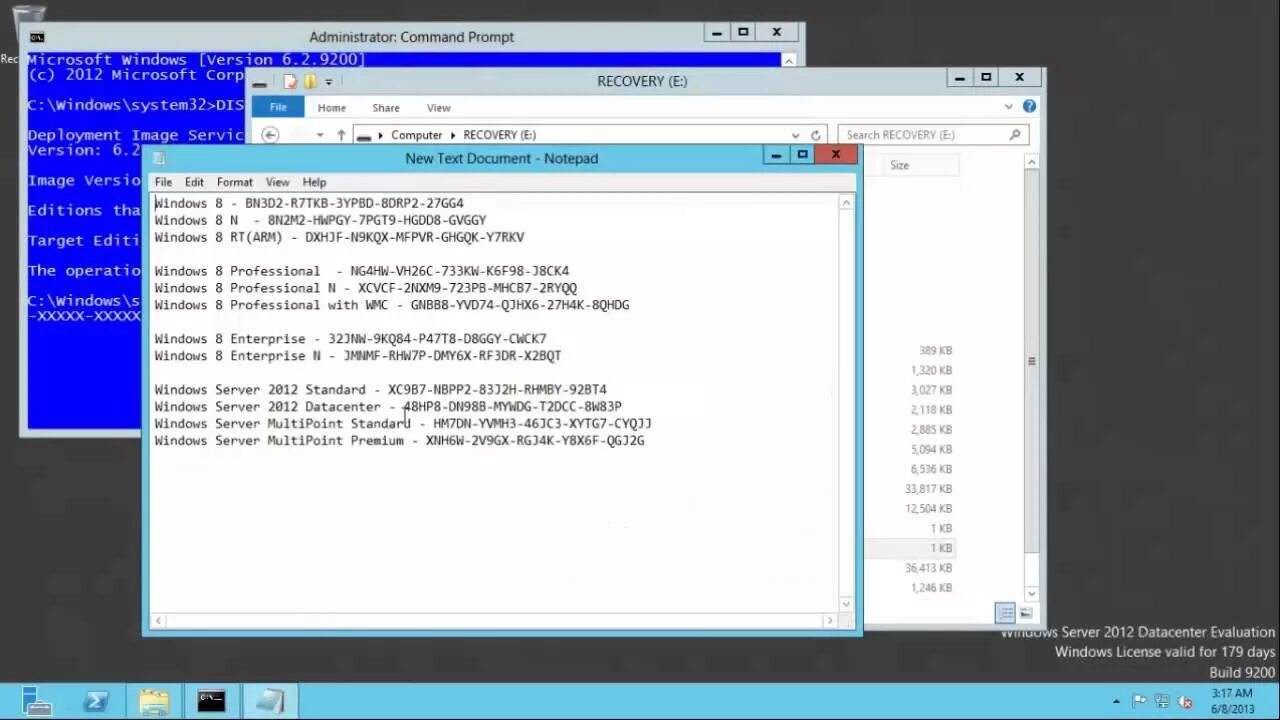Screen dimensions: 1280x720
Task: Click the search magnifier icon in Explorer
Action: [x=1015, y=135]
